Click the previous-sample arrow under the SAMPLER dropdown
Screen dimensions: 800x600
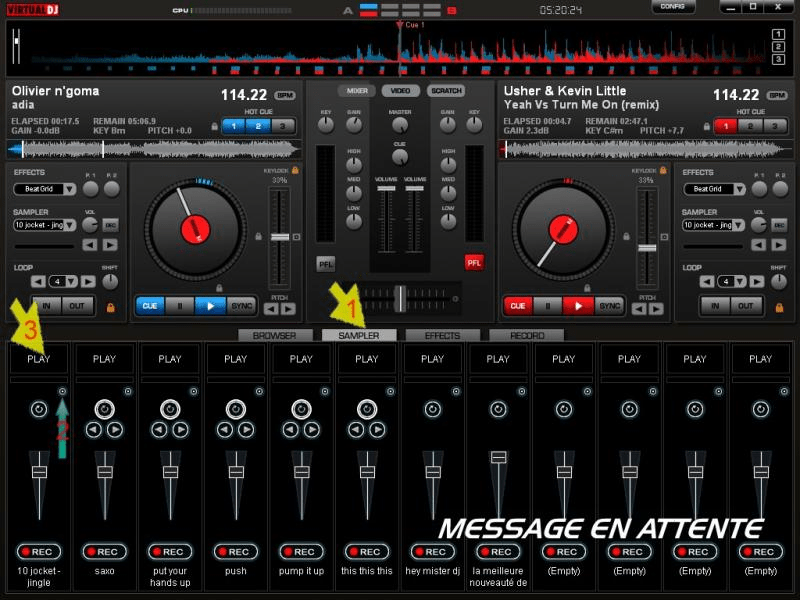point(89,243)
